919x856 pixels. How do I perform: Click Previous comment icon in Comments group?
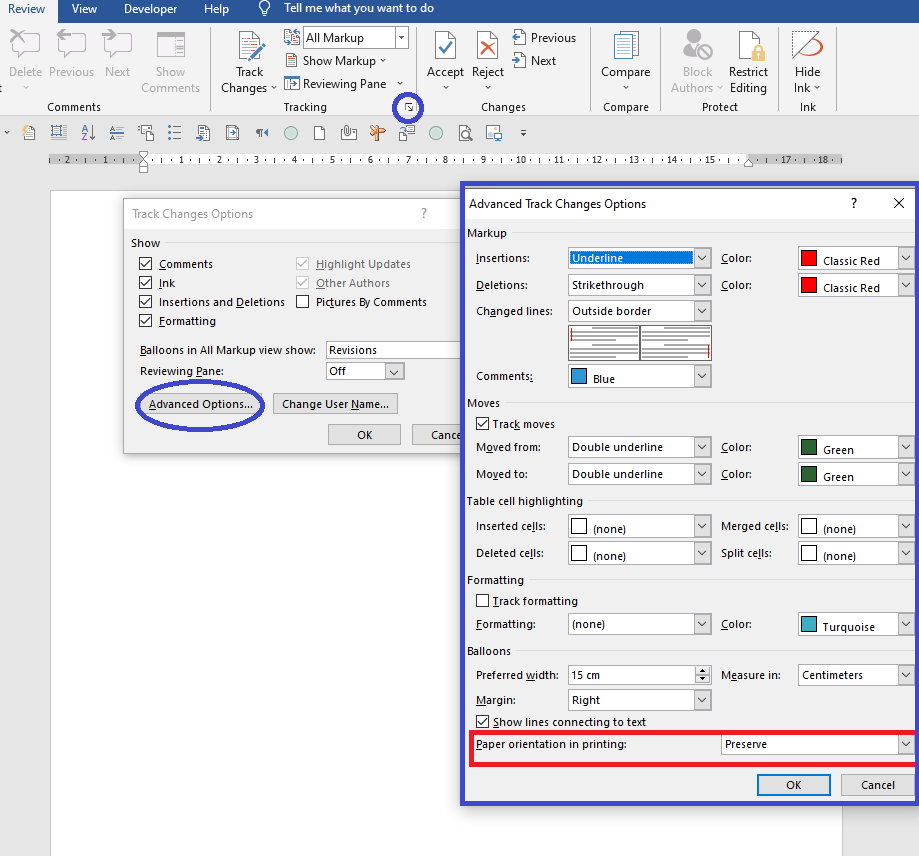pos(71,44)
